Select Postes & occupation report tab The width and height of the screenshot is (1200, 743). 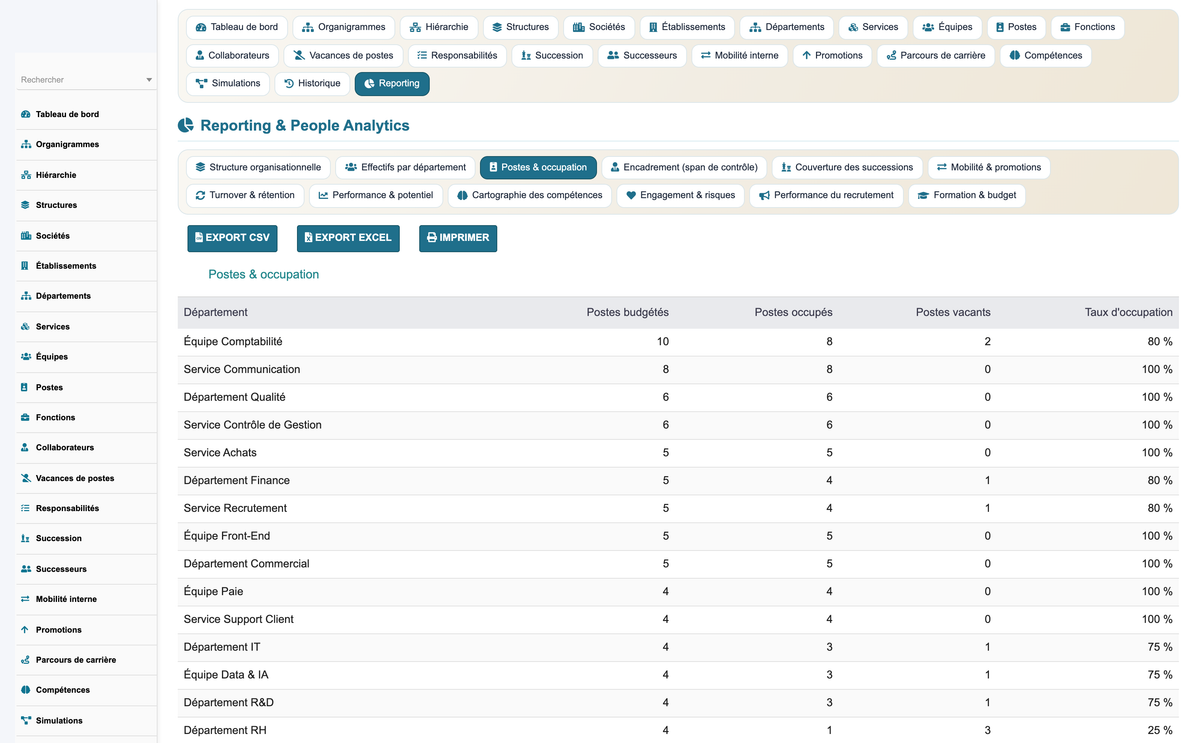tap(538, 168)
